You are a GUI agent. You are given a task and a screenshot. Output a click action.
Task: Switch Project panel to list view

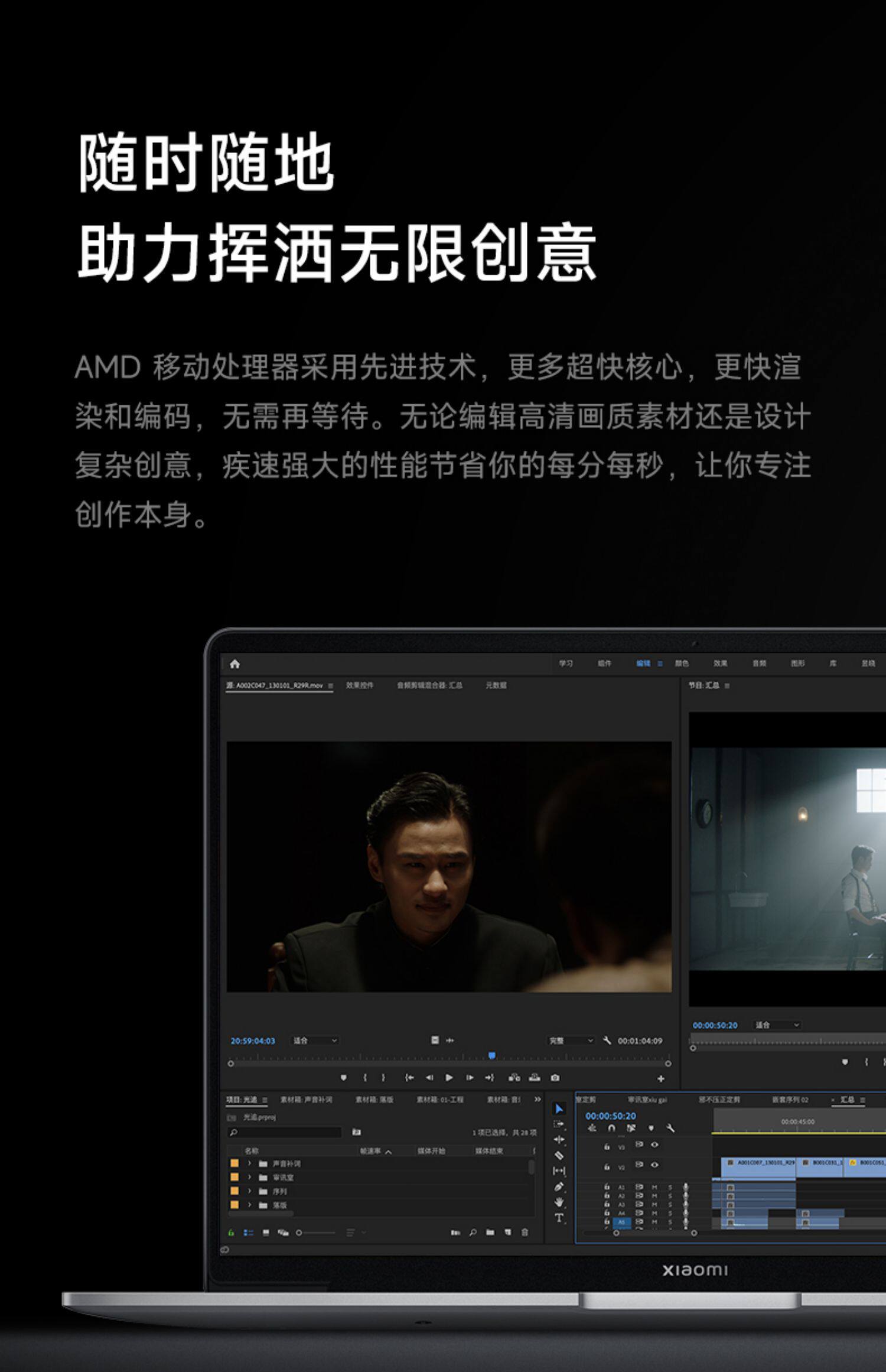(249, 1233)
